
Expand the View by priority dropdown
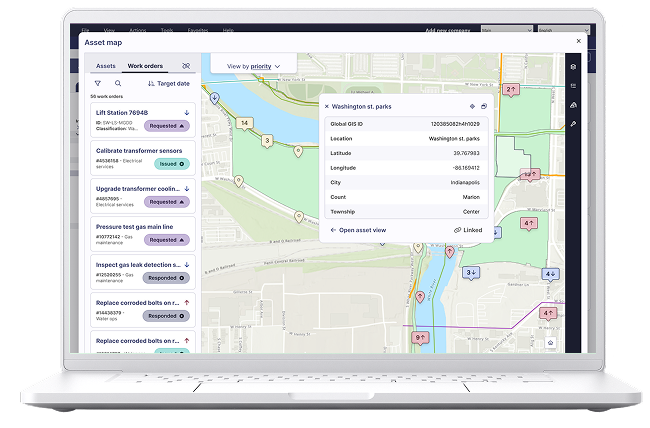(254, 66)
